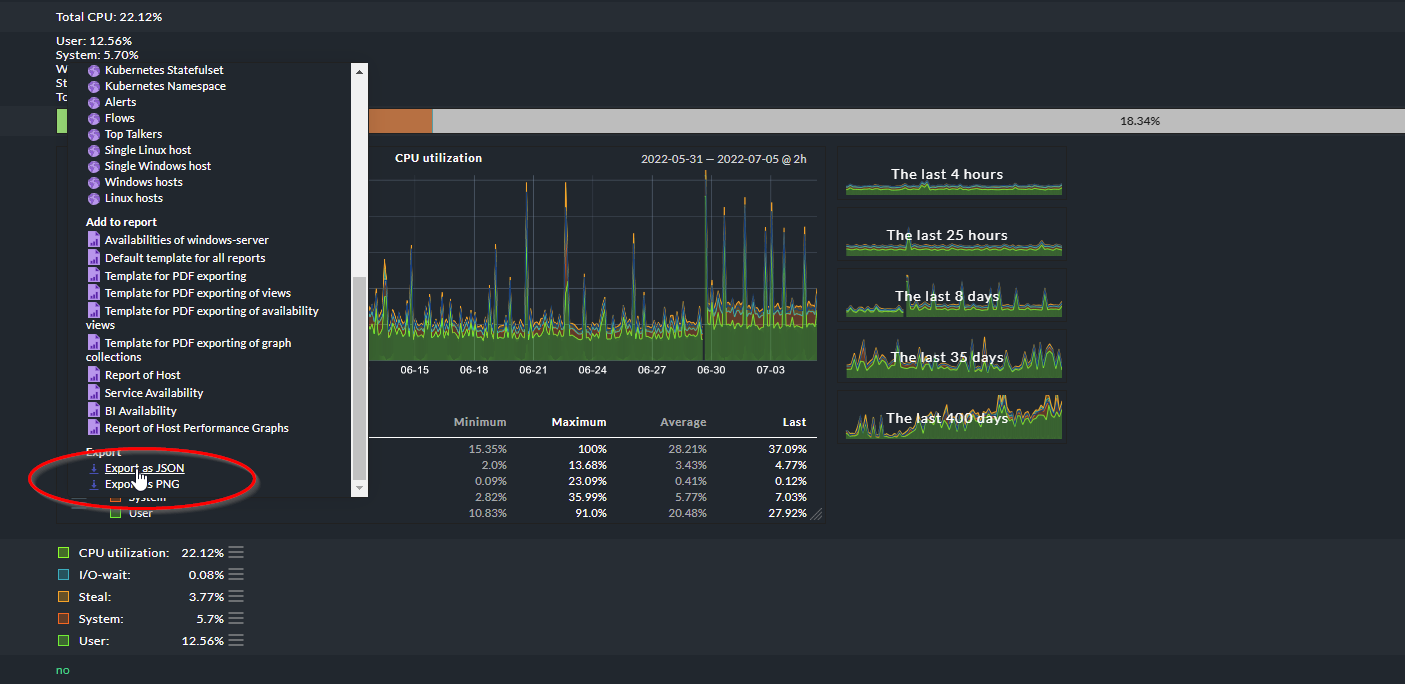The image size is (1405, 684).
Task: Select the Top Talkers dashboard icon
Action: pyautogui.click(x=95, y=133)
